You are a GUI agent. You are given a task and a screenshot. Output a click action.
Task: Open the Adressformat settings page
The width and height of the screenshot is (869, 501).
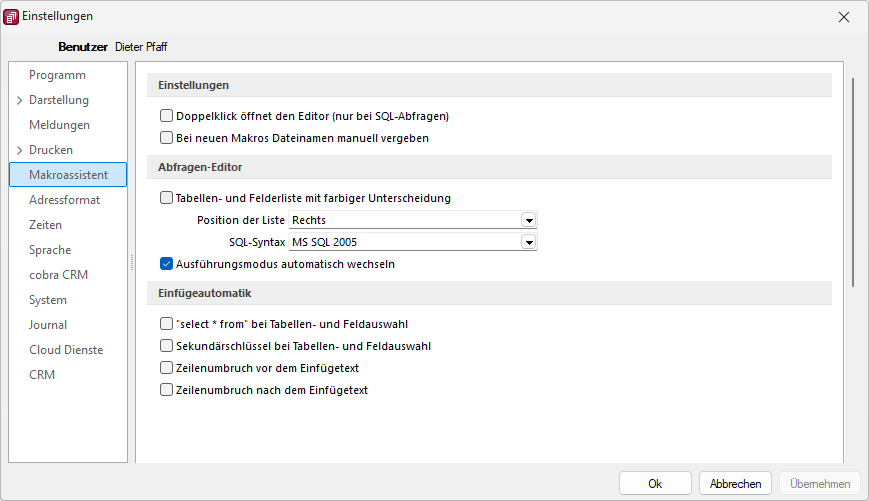(64, 200)
